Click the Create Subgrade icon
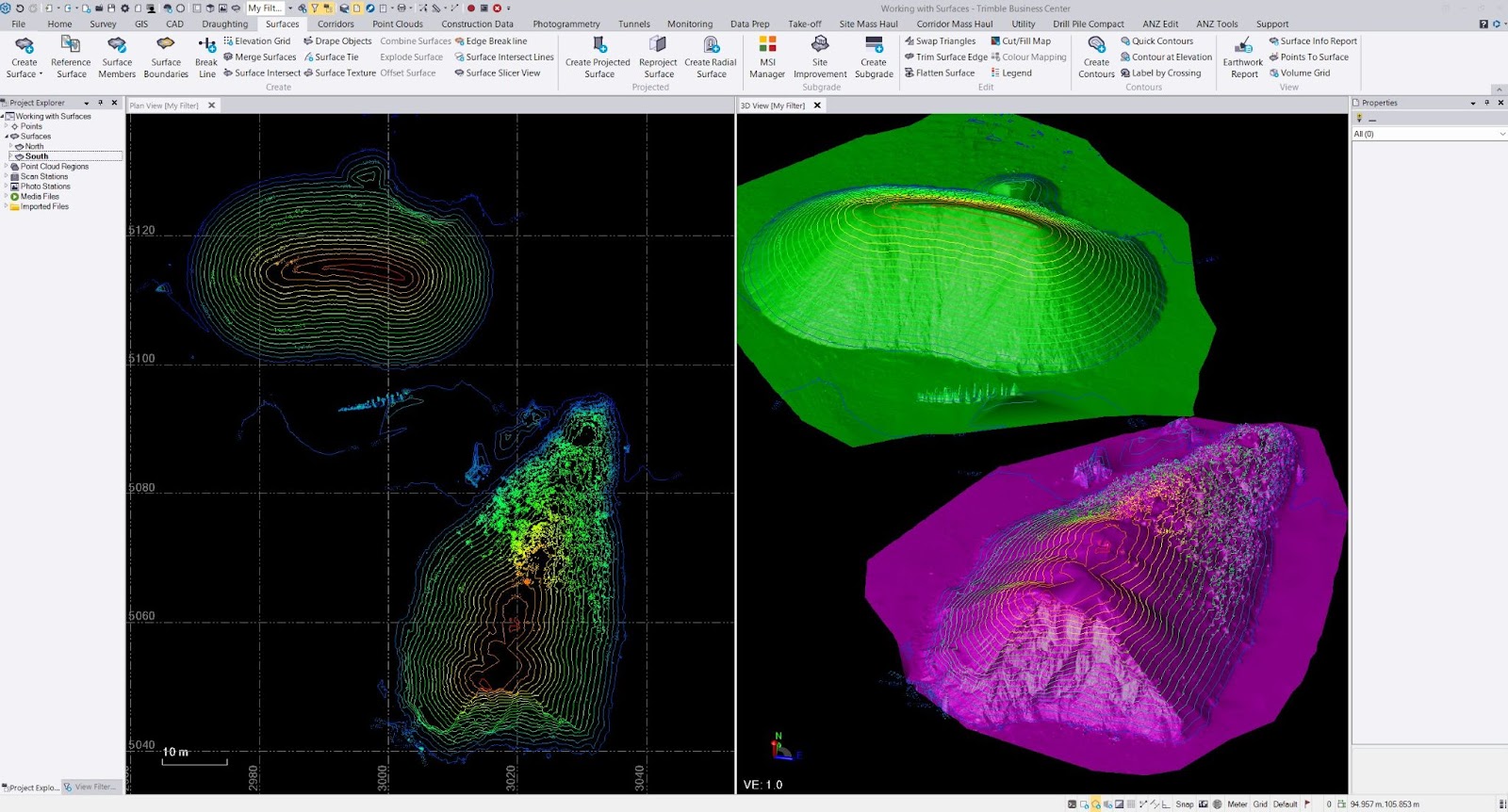 874,44
